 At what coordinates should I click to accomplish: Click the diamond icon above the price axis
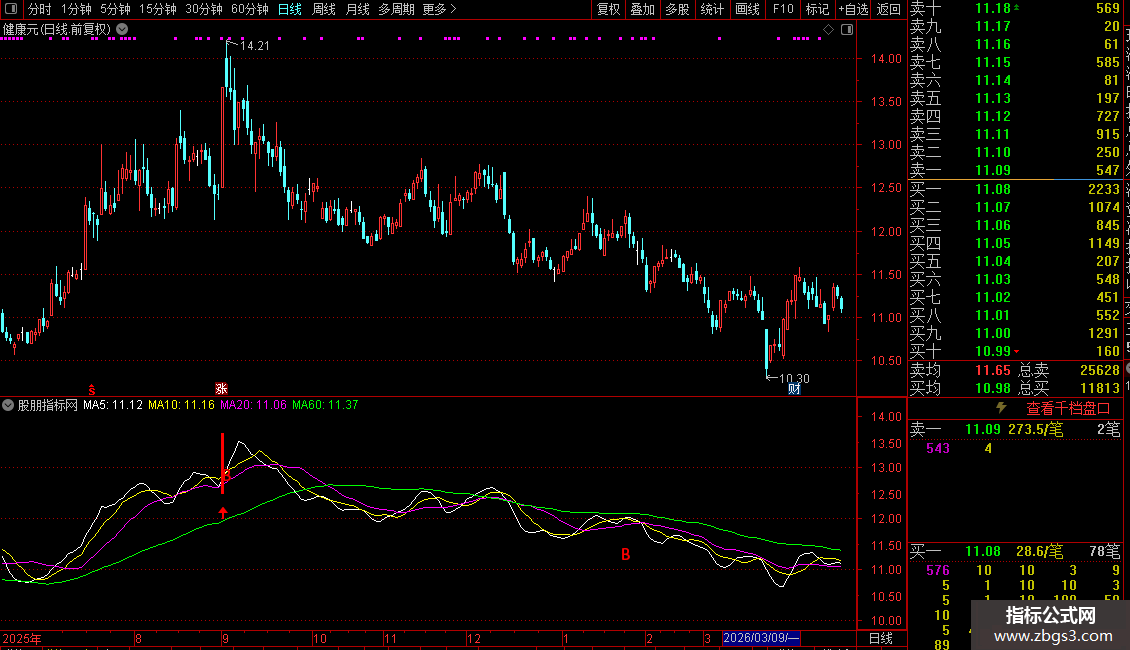(x=828, y=30)
